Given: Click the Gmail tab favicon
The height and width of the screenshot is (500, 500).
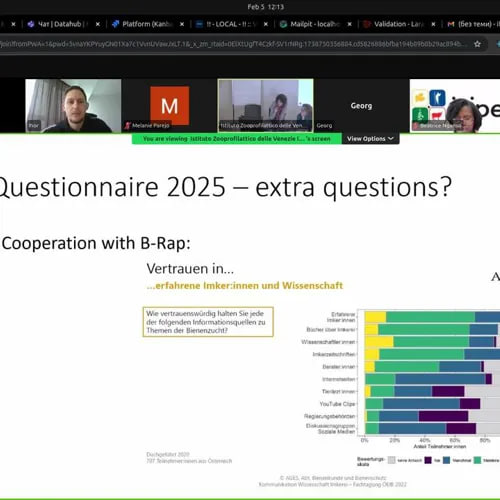Looking at the screenshot, I should tap(451, 24).
